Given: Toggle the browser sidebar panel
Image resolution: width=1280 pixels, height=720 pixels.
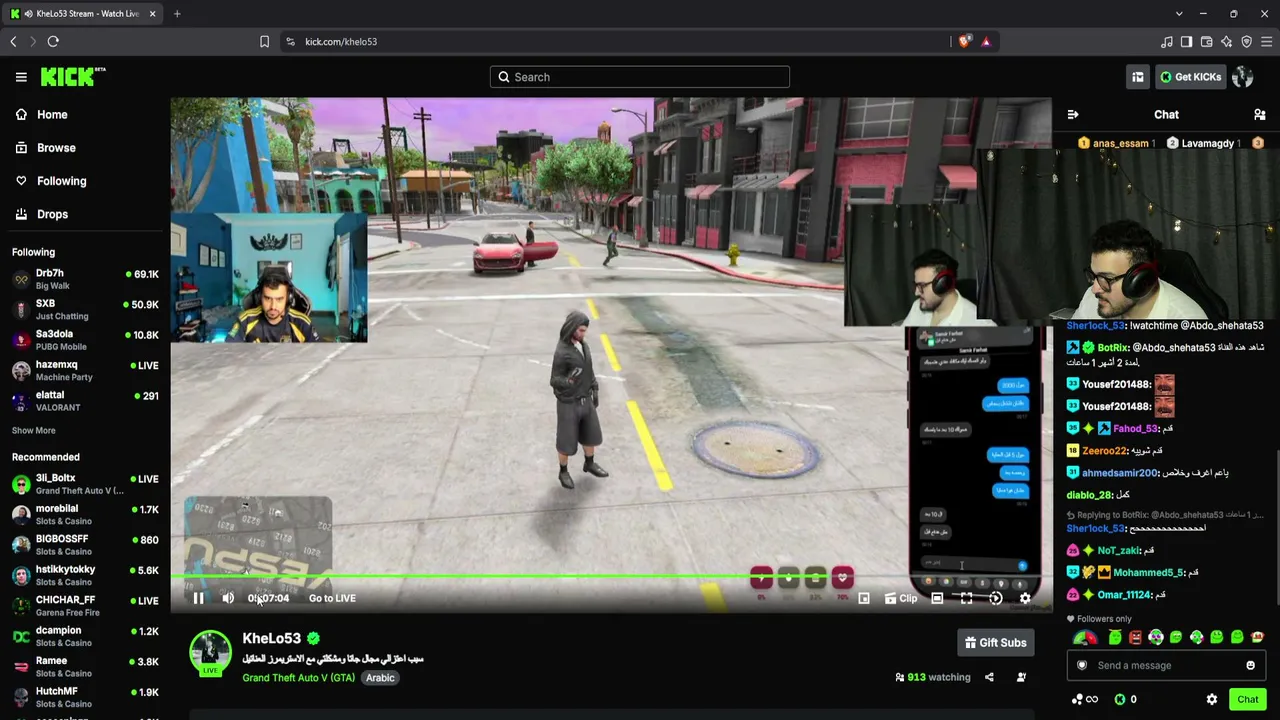Looking at the screenshot, I should tap(1186, 42).
